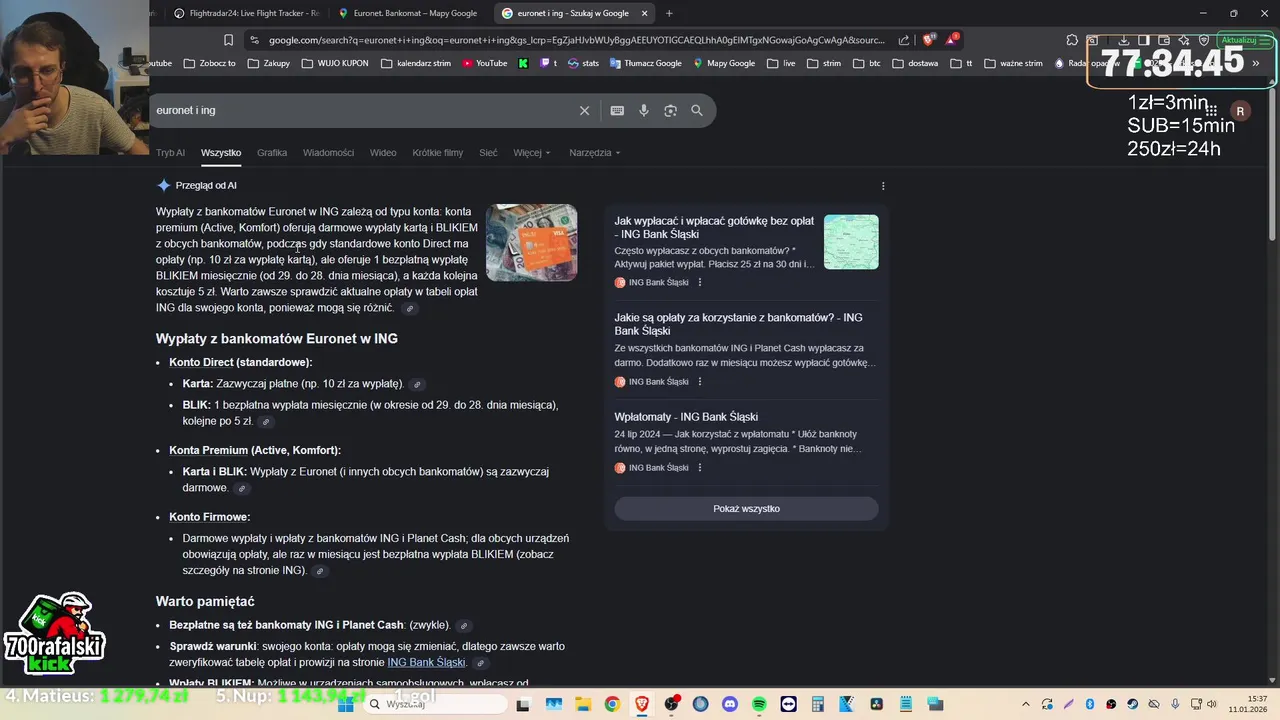Switch to the 'Euronet. Bankomat – Mapy Google' tab
This screenshot has height=720, width=1280.
point(410,13)
